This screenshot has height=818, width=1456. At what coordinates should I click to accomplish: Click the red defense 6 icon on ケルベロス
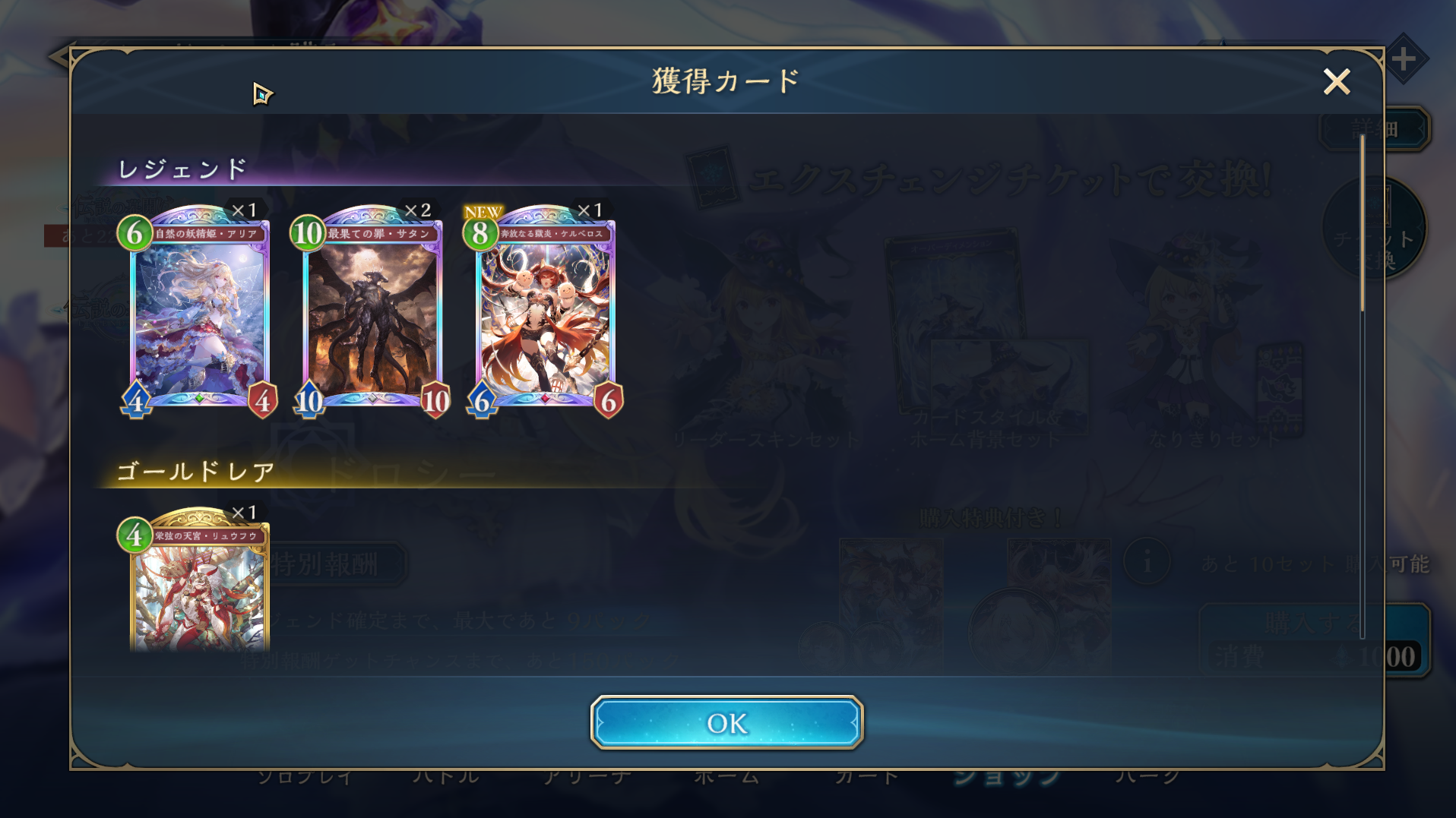(x=608, y=400)
